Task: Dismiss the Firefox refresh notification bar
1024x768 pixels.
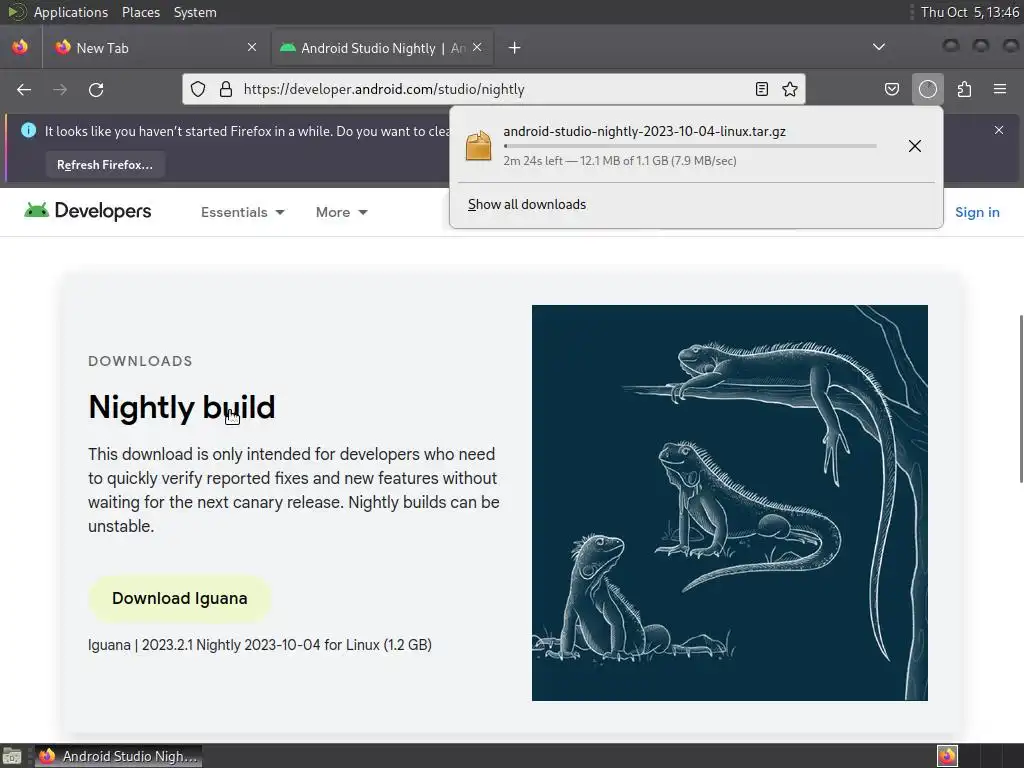Action: tap(999, 130)
